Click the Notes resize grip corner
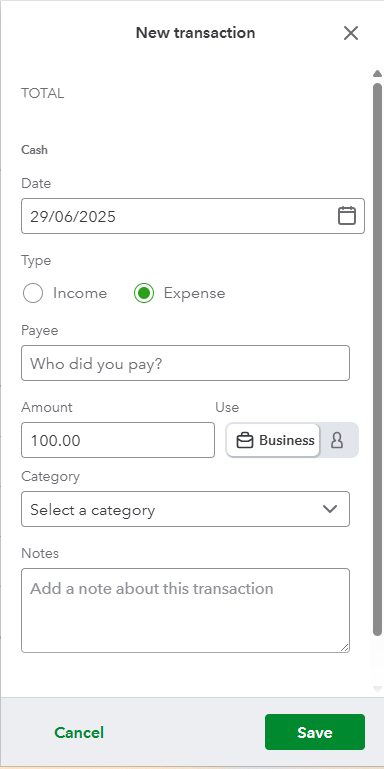The image size is (384, 769). pyautogui.click(x=345, y=648)
